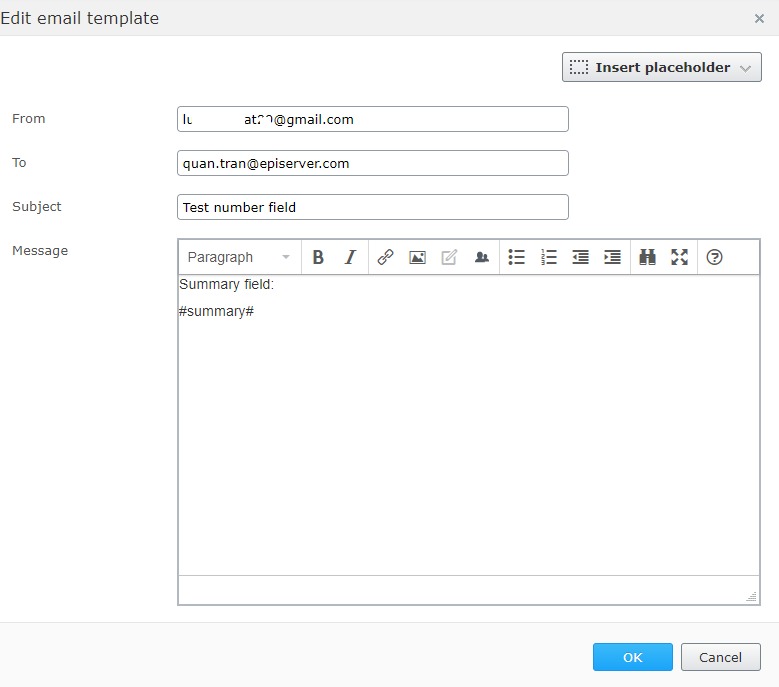Viewport: 779px width, 687px height.
Task: Toggle fullscreen editor mode
Action: [679, 257]
